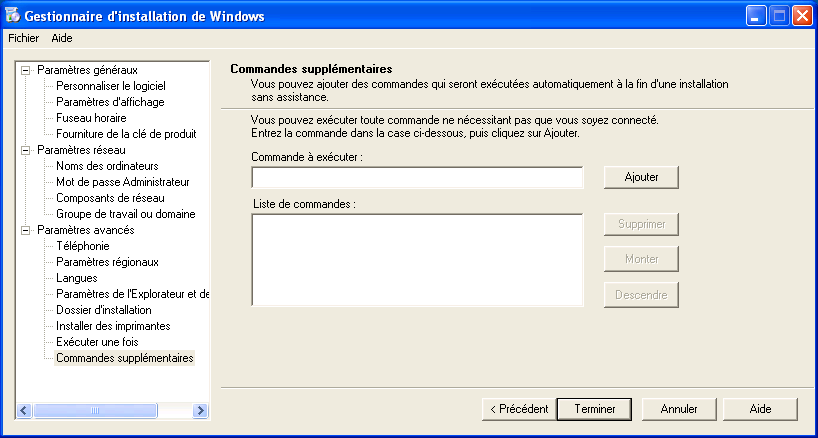Go back with the Précédent button
Image resolution: width=818 pixels, height=438 pixels.
coord(519,409)
